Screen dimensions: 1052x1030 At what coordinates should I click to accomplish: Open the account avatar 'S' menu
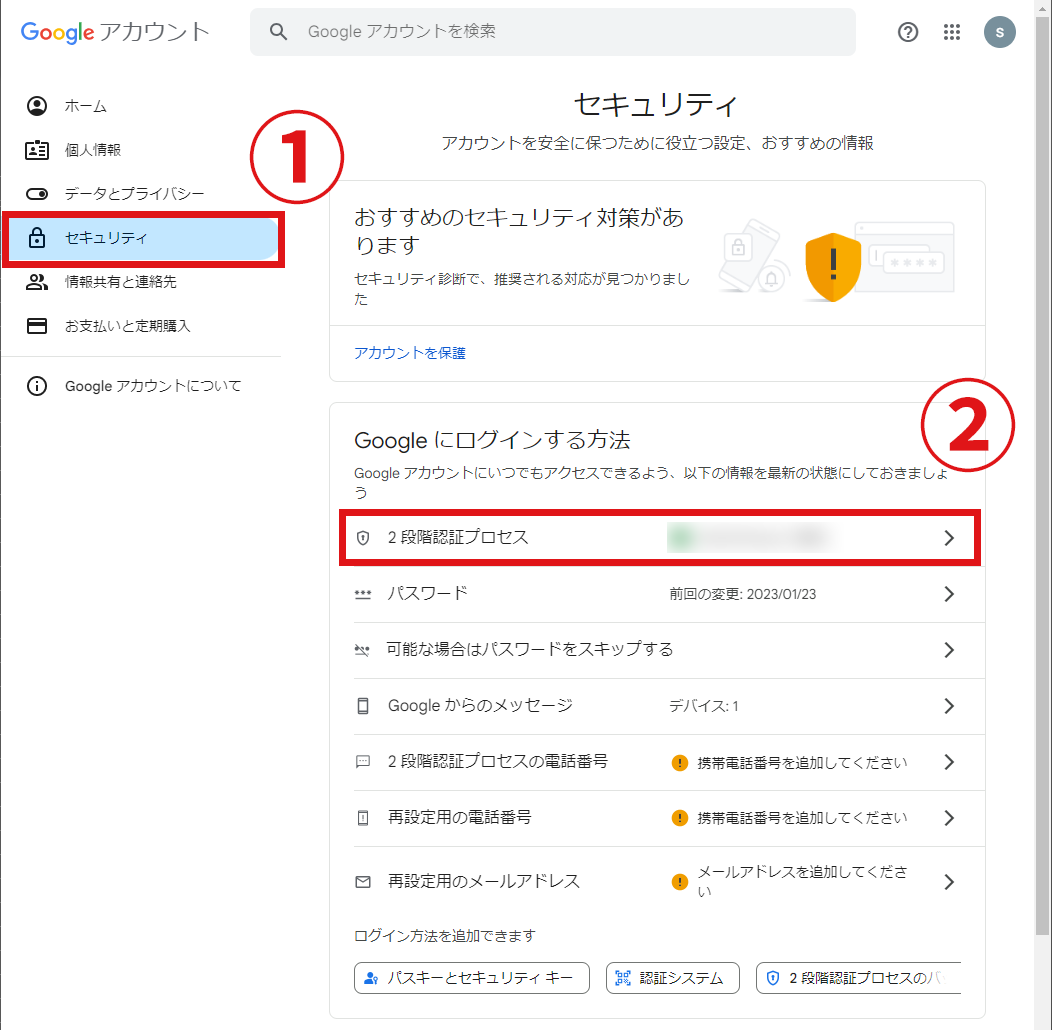1000,32
